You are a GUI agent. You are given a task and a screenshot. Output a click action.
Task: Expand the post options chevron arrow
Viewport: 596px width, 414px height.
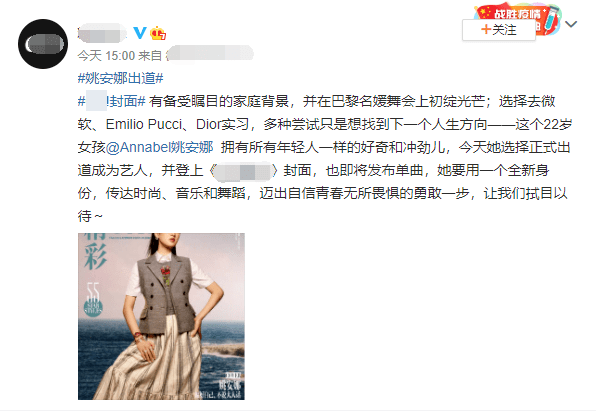[x=571, y=24]
